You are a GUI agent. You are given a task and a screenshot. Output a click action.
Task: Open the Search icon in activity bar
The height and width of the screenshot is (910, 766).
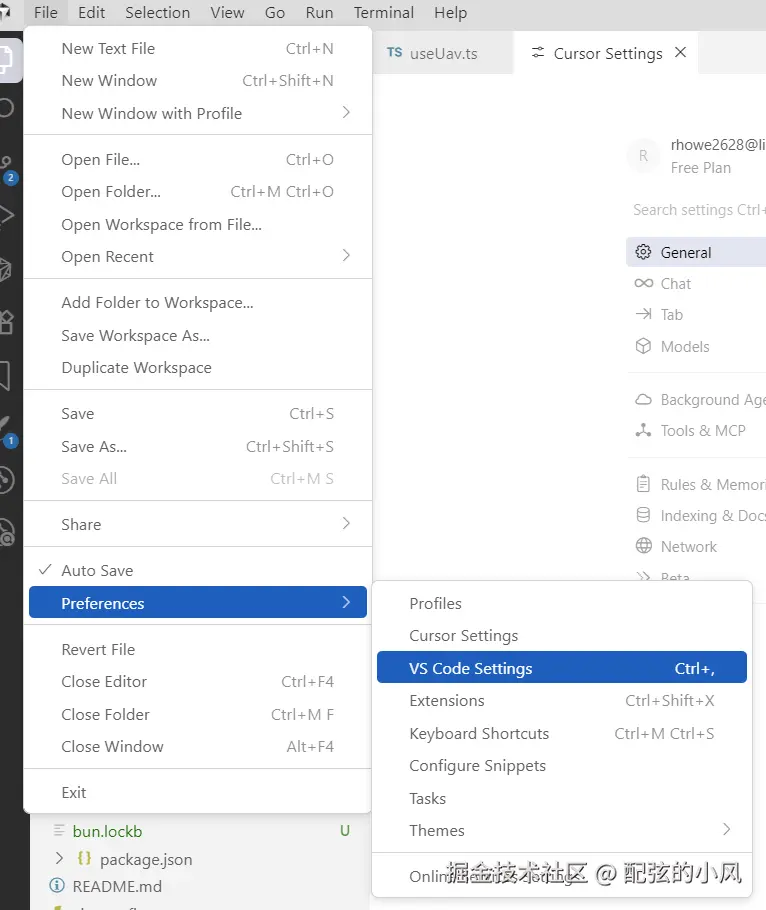coord(6,109)
